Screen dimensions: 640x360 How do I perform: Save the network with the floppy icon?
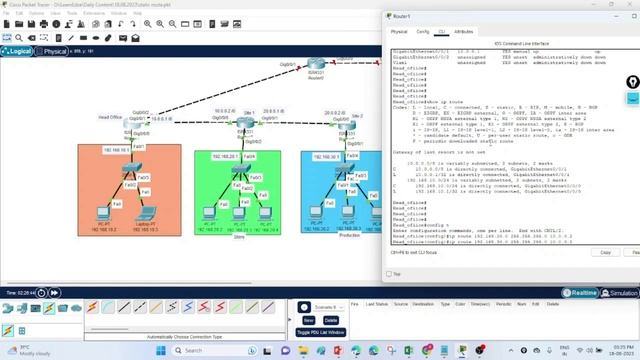[x=31, y=24]
